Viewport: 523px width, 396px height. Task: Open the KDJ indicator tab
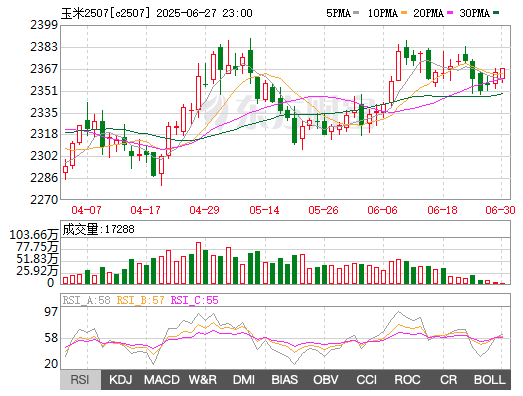point(121,380)
